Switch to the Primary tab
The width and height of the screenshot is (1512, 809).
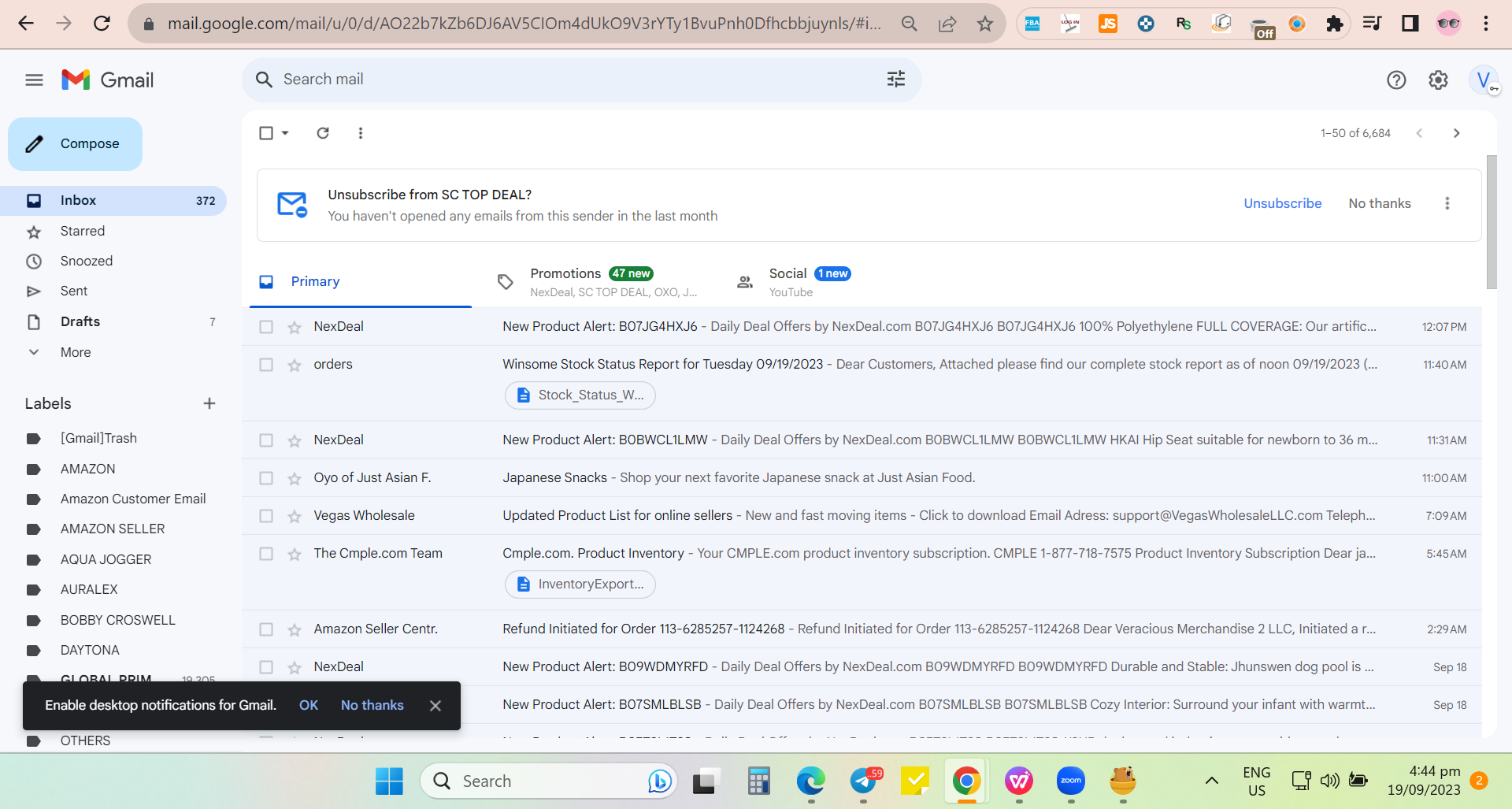coord(361,281)
